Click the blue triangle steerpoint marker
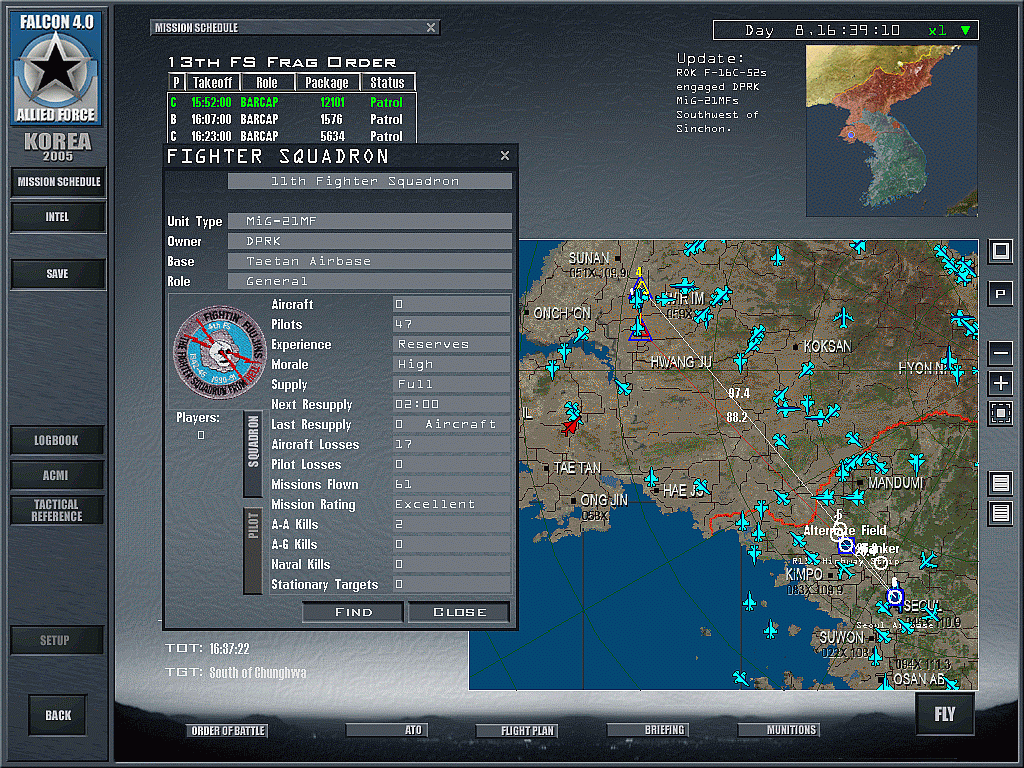The width and height of the screenshot is (1024, 768). (x=640, y=330)
